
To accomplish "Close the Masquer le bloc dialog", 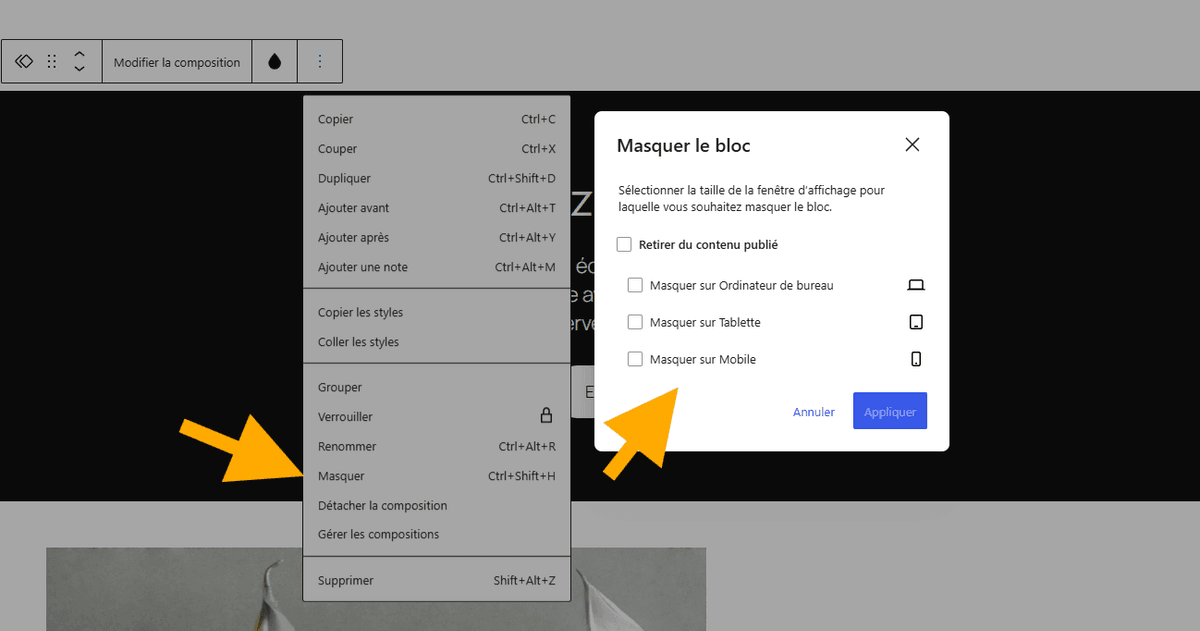I will coord(911,144).
